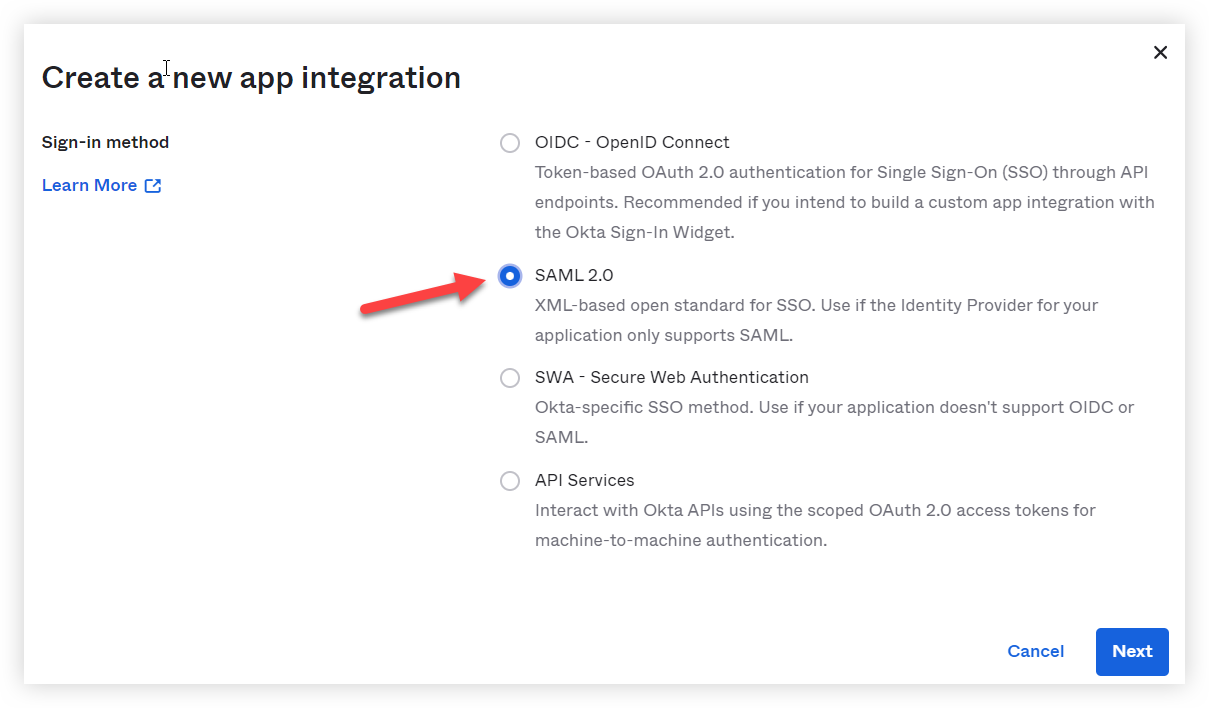Click the SAML 2.0 label text

(574, 274)
